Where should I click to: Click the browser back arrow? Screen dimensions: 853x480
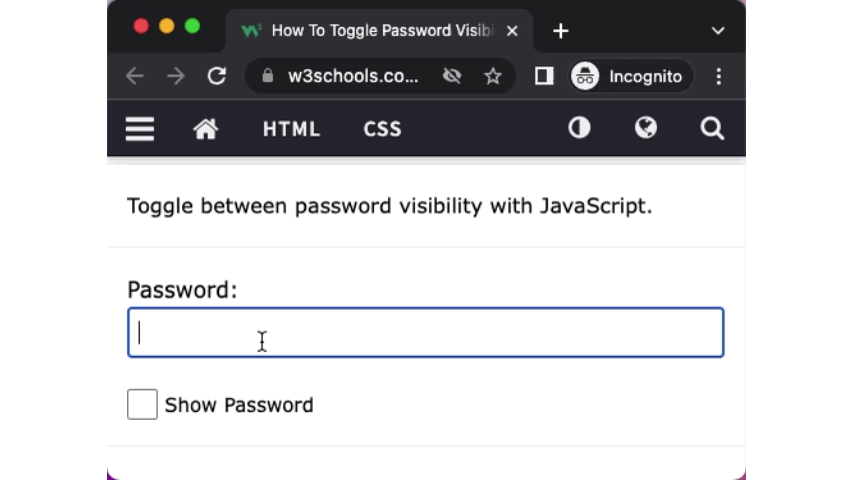135,76
